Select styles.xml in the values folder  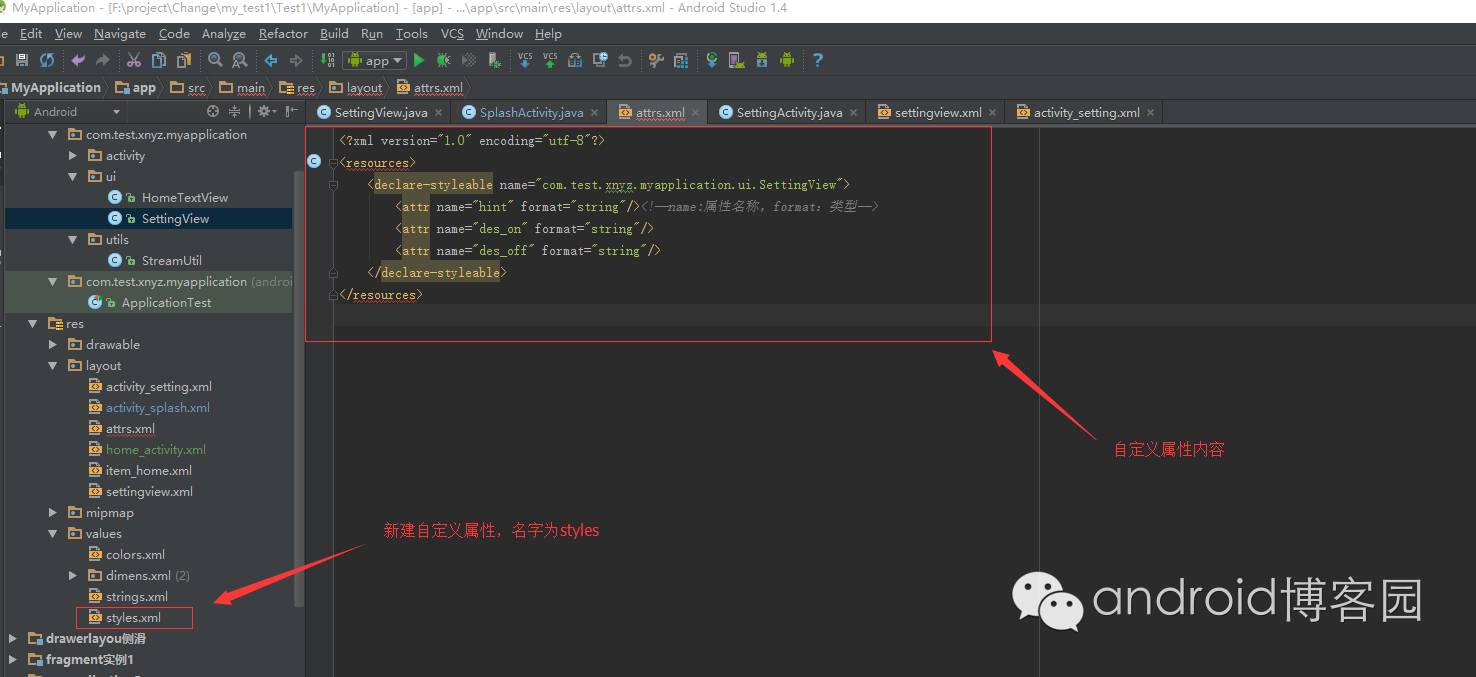(134, 618)
